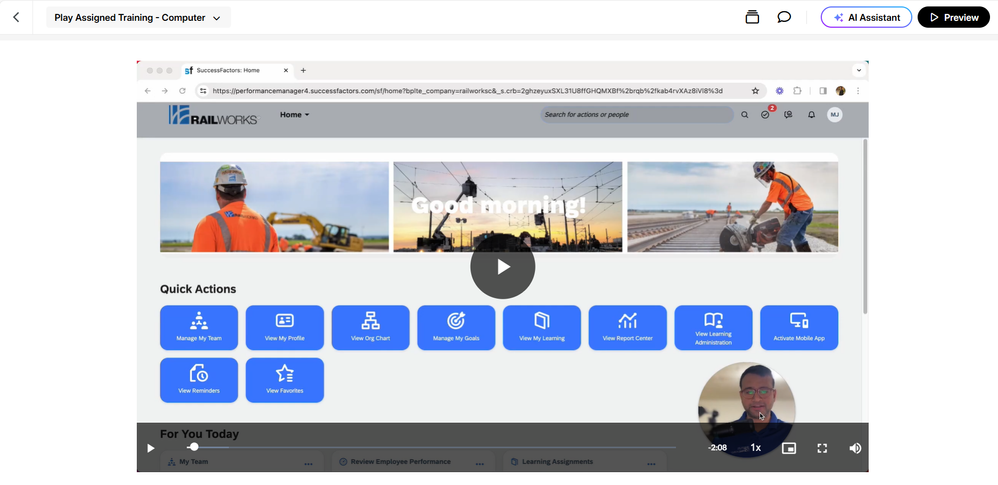This screenshot has width=998, height=485.
Task: Enter fullscreen video mode
Action: click(822, 448)
